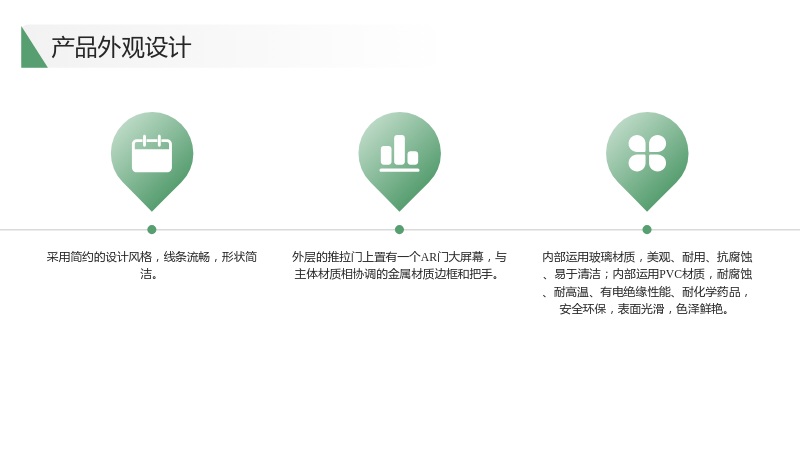This screenshot has width=800, height=450.
Task: Click the line 安全环保，表面光滑，色泽鲜艳
Action: (644, 309)
